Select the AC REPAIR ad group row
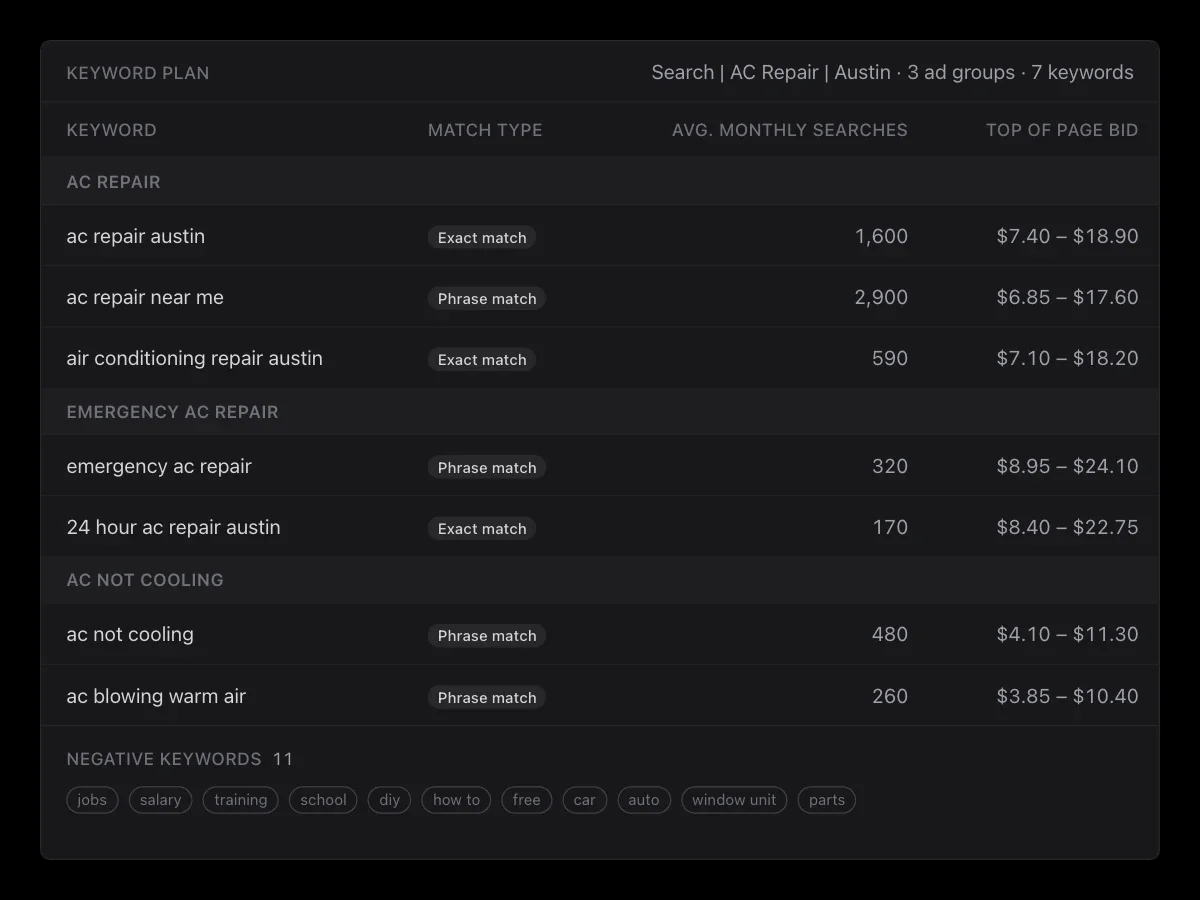This screenshot has height=900, width=1200. [600, 182]
